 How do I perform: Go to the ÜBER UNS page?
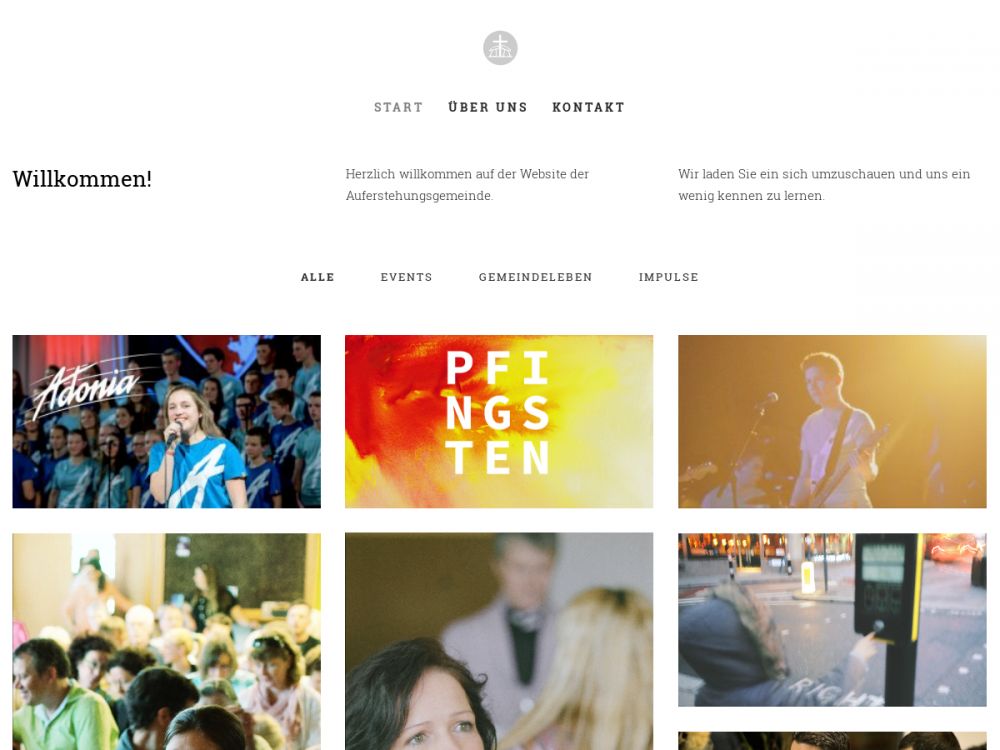pyautogui.click(x=488, y=107)
